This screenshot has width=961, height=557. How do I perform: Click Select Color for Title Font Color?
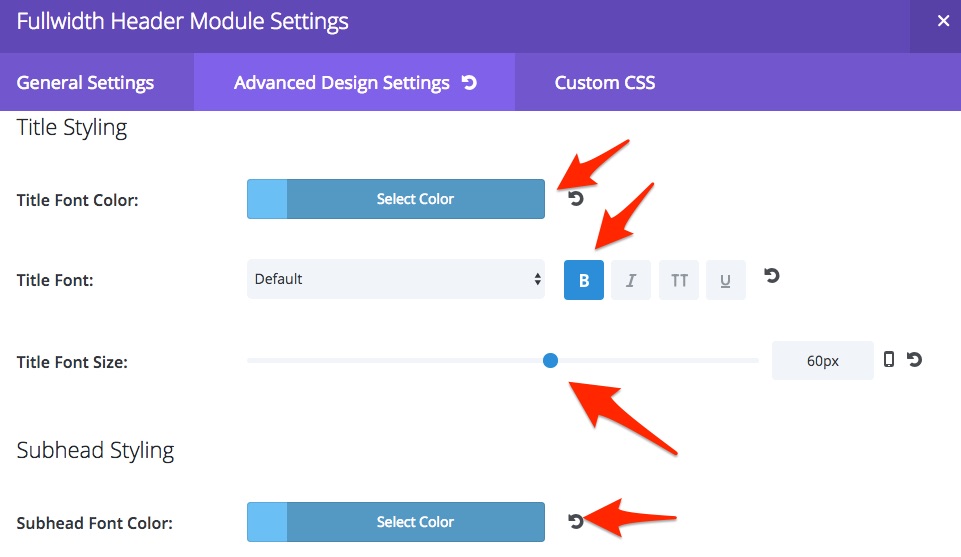[x=416, y=199]
